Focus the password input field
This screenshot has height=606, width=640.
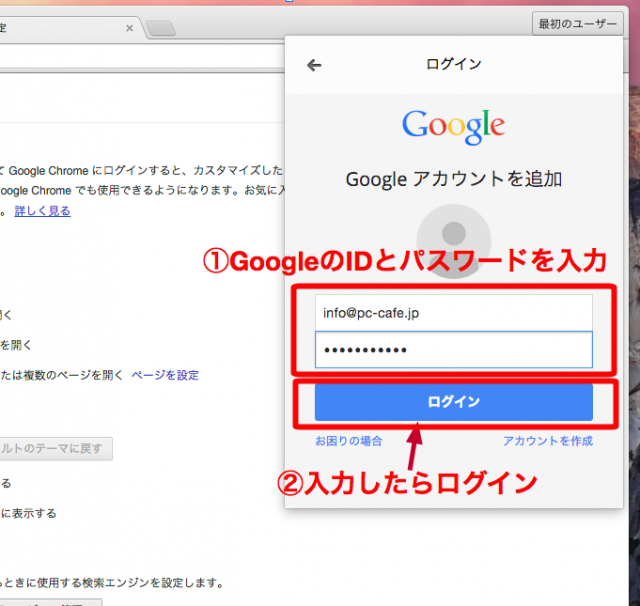click(x=453, y=350)
